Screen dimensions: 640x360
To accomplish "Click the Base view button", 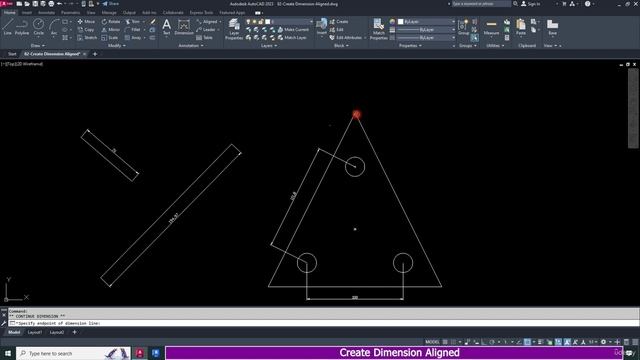I will [x=552, y=27].
